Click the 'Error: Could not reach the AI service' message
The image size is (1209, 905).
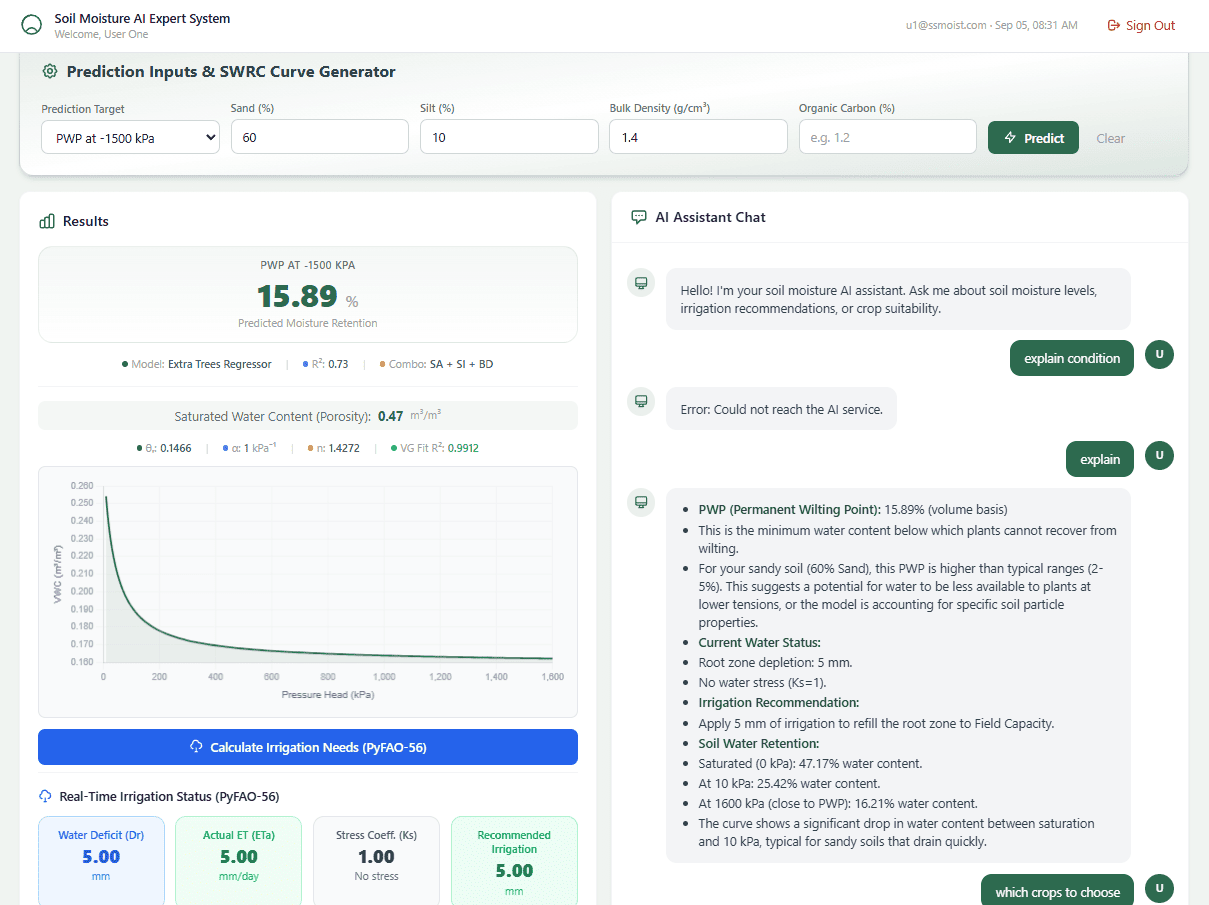tap(781, 409)
